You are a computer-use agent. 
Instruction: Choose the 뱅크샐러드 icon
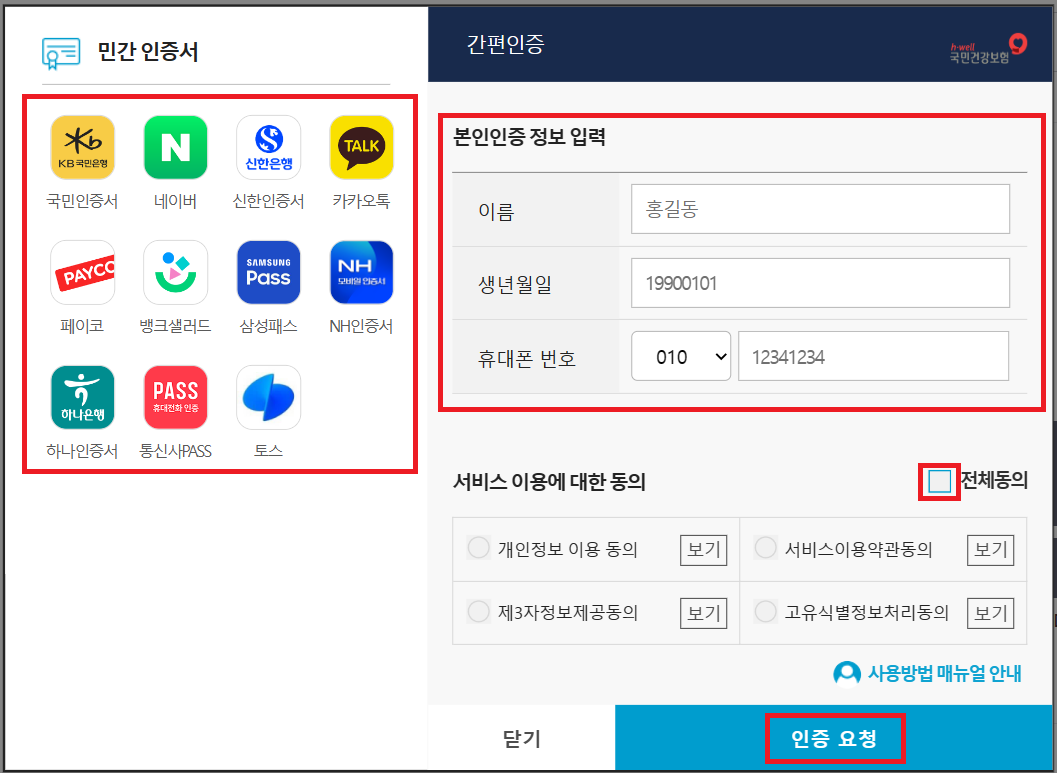(x=175, y=272)
